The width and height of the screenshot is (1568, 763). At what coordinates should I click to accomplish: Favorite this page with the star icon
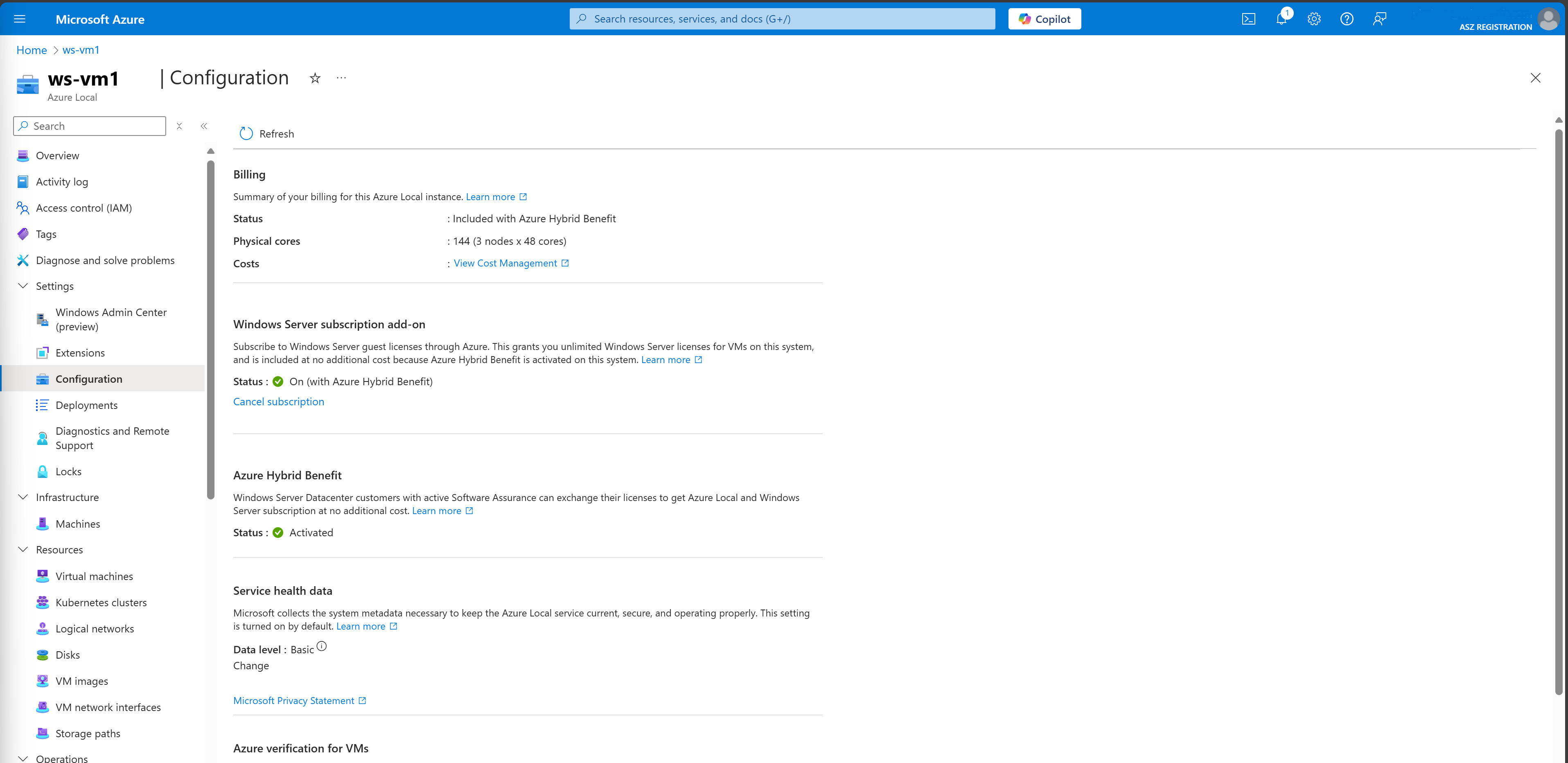315,78
